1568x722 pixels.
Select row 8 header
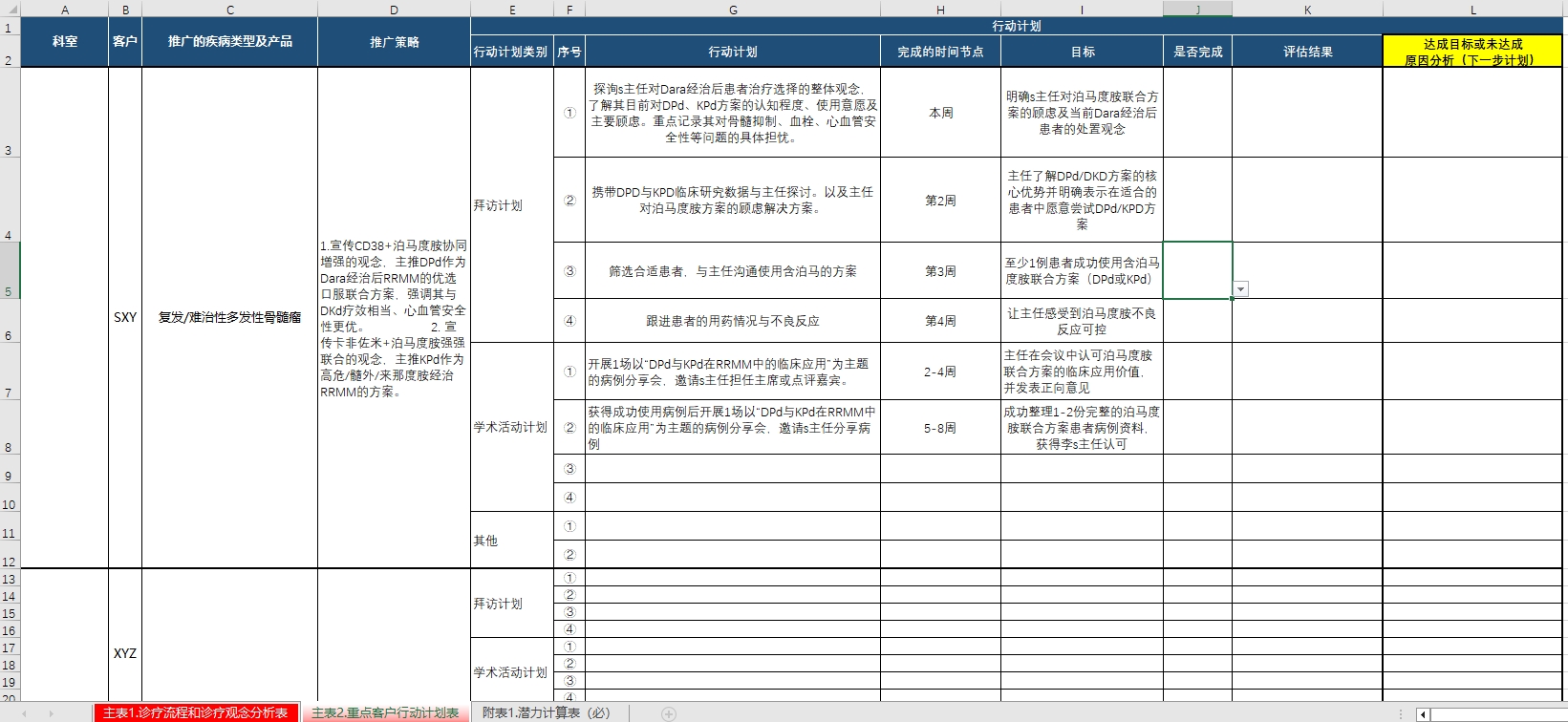[x=10, y=427]
